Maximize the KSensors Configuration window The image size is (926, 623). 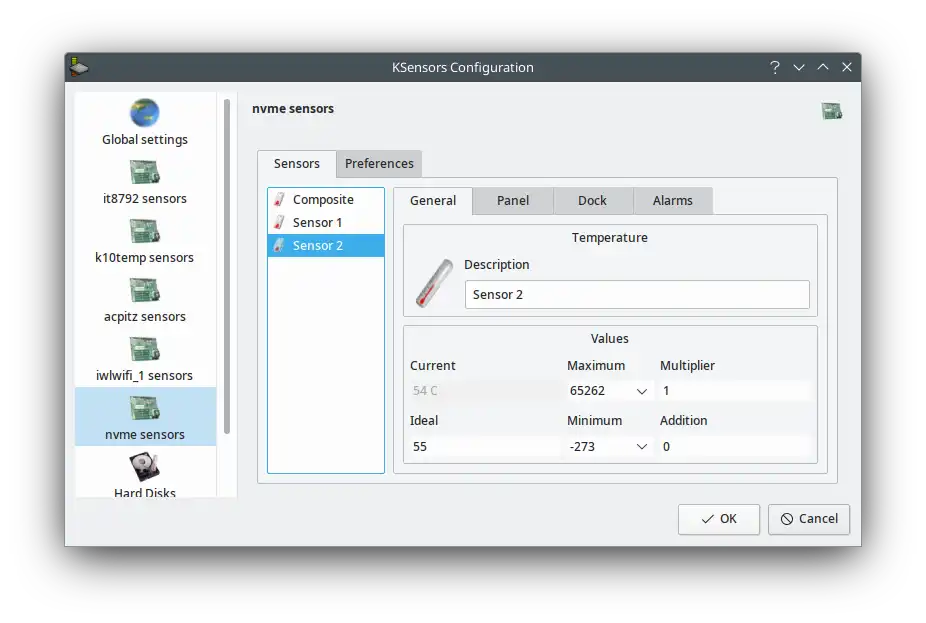click(x=823, y=67)
